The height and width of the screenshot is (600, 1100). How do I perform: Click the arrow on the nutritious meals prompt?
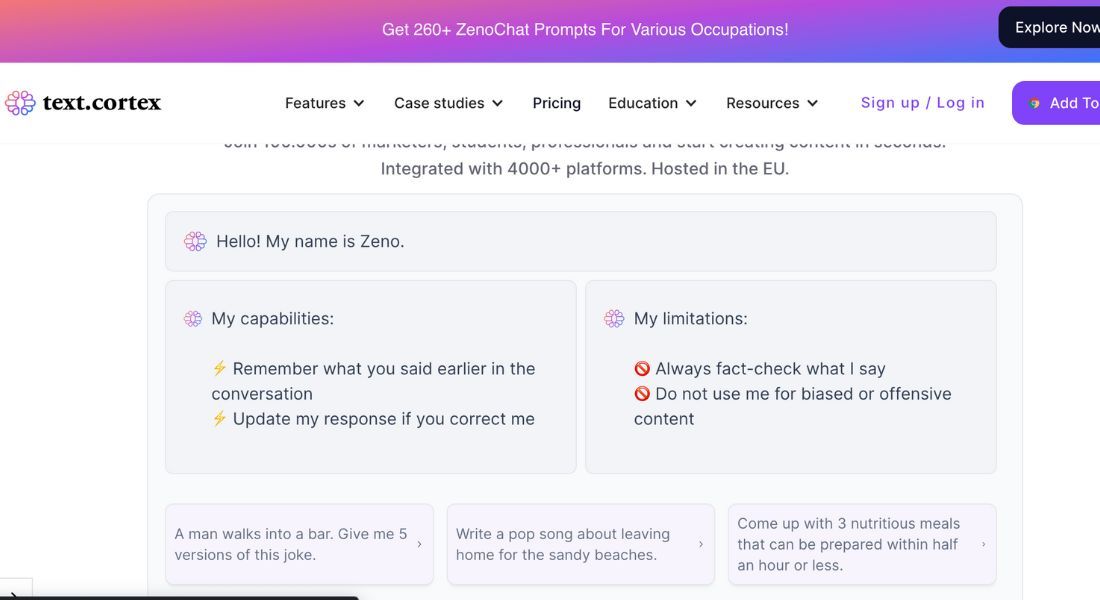[x=984, y=544]
